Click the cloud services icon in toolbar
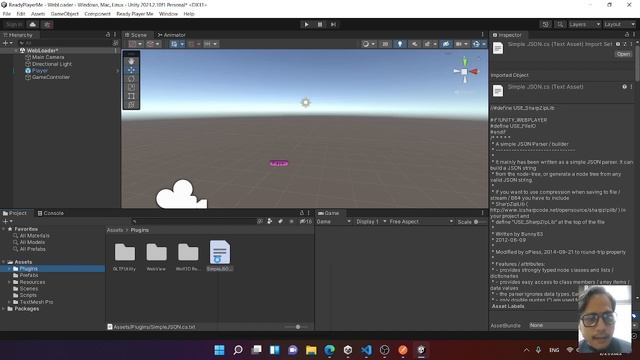 33,24
